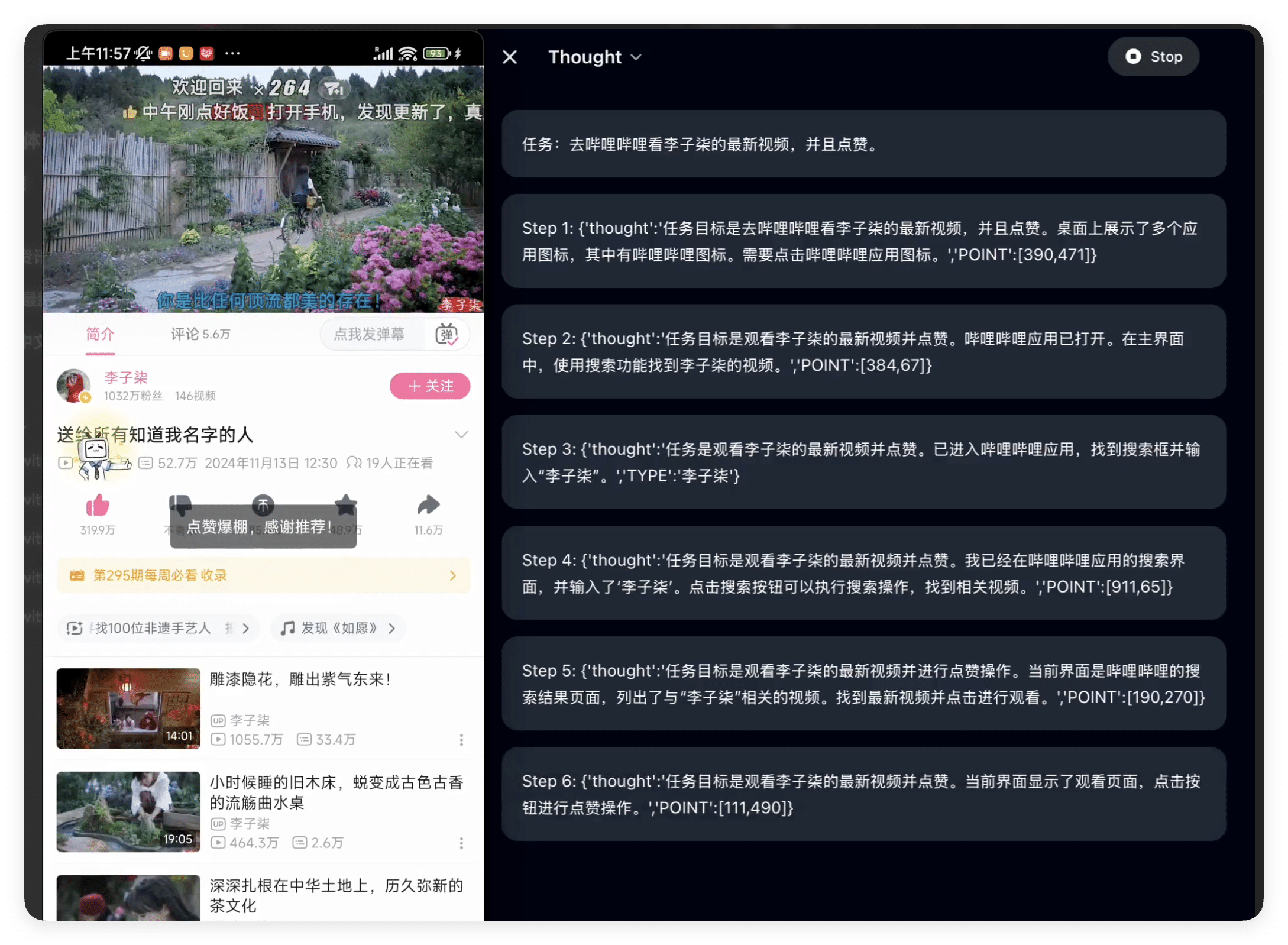The height and width of the screenshot is (945, 1288).
Task: Open more options for 雕漆隐花 video
Action: pos(461,740)
